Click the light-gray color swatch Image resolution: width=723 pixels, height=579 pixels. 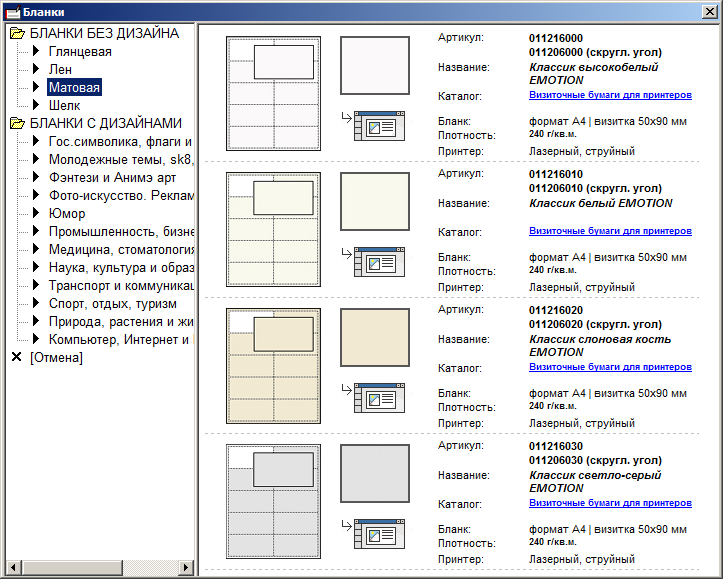(375, 473)
